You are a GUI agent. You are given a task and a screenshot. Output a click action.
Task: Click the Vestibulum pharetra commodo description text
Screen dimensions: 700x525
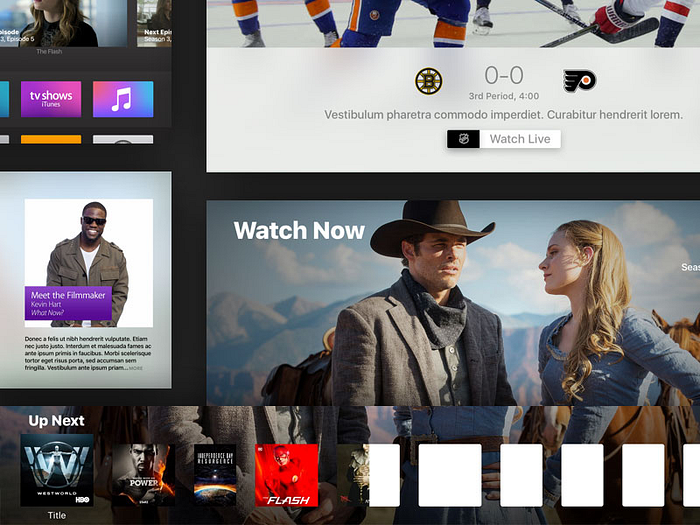point(503,115)
